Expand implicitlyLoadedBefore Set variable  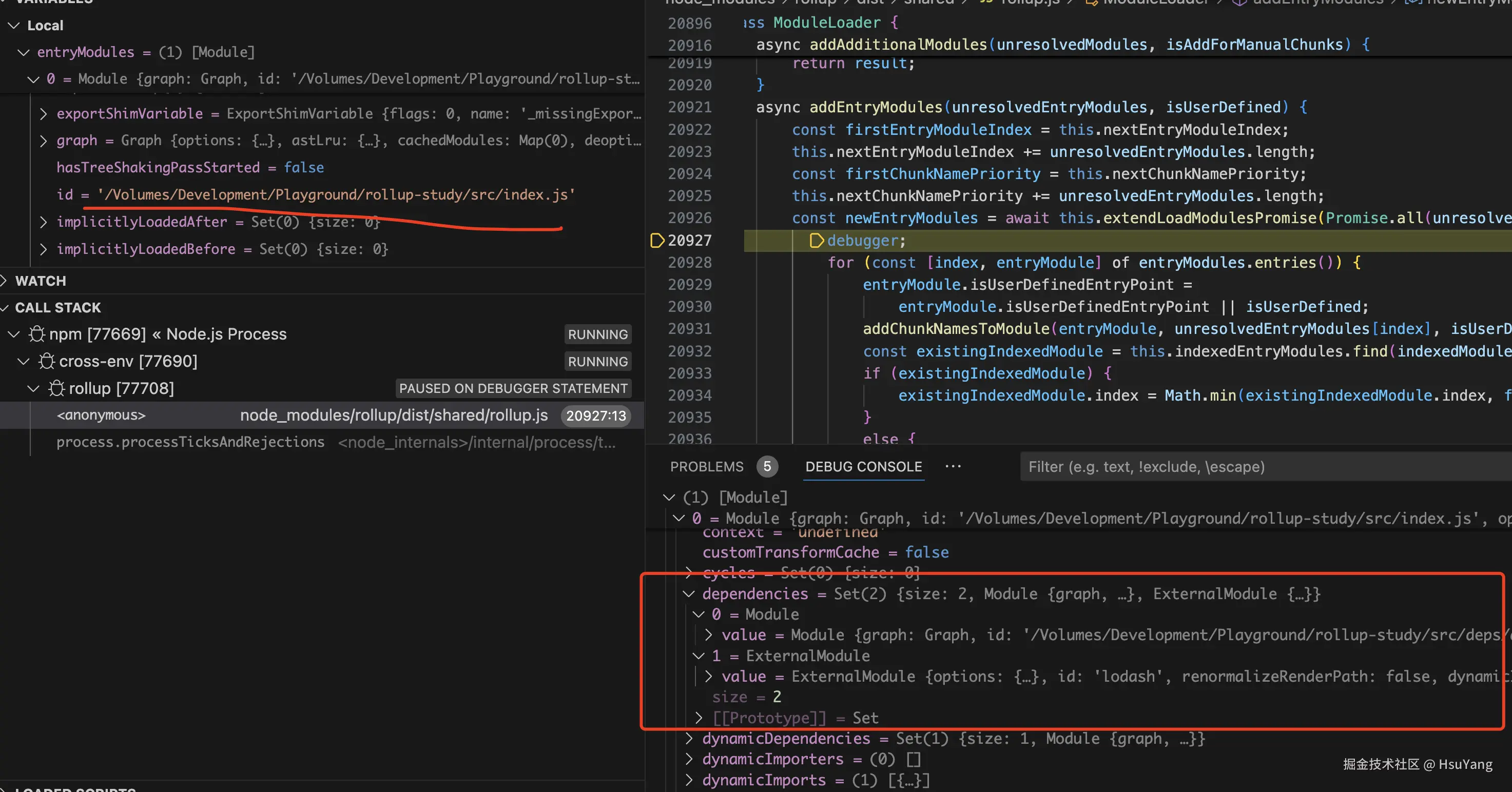tap(44, 249)
